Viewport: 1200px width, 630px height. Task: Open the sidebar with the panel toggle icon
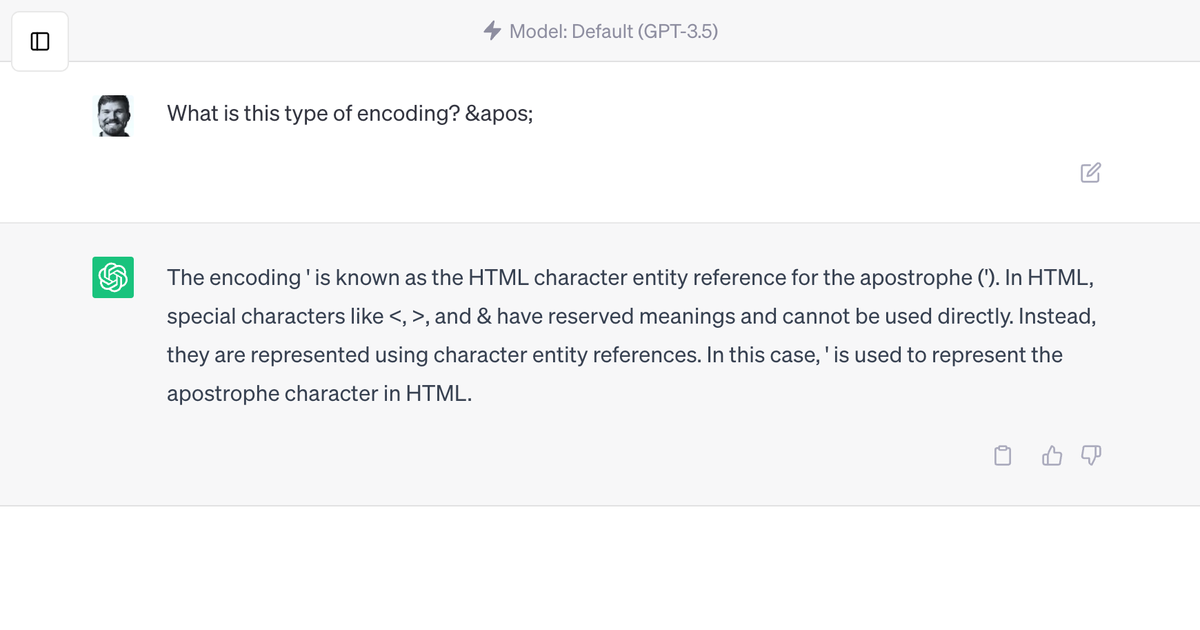40,42
